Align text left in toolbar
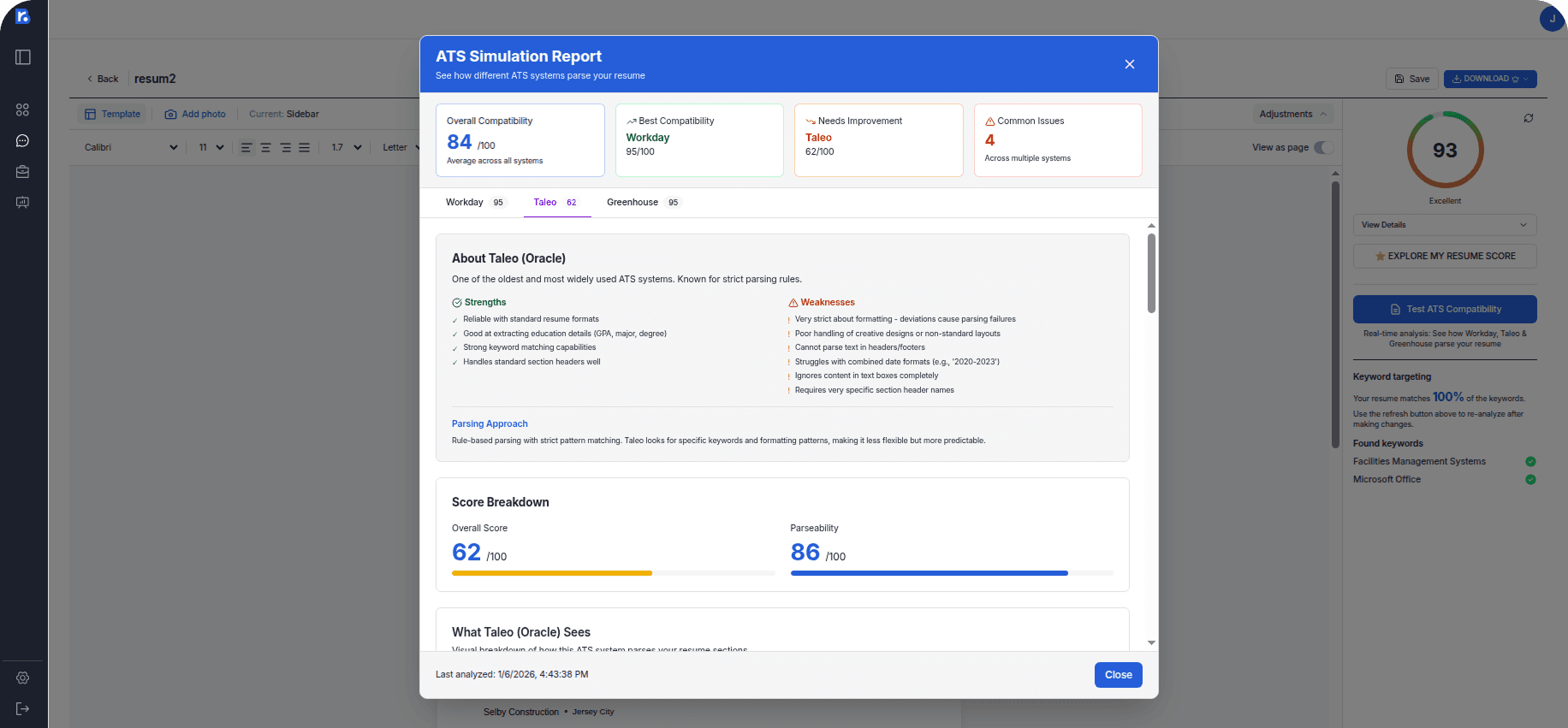The image size is (1568, 728). coord(246,147)
